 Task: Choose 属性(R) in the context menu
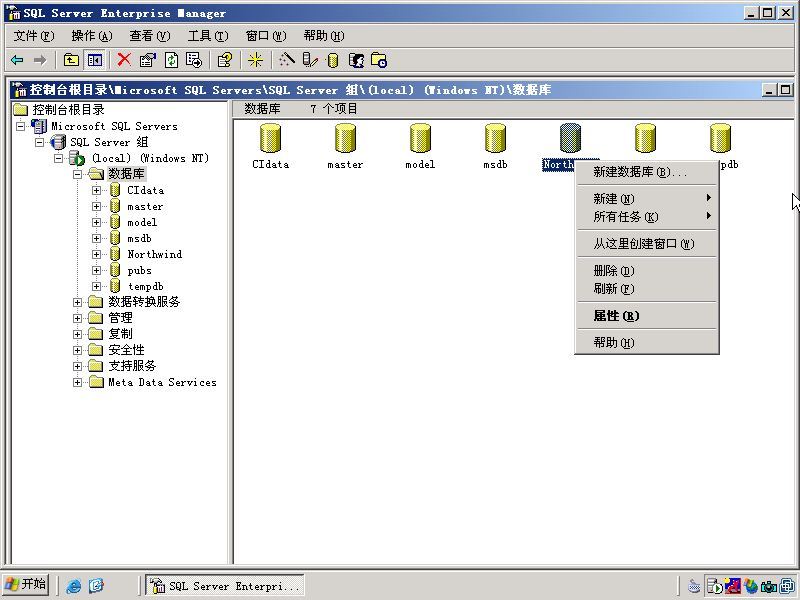(x=646, y=316)
